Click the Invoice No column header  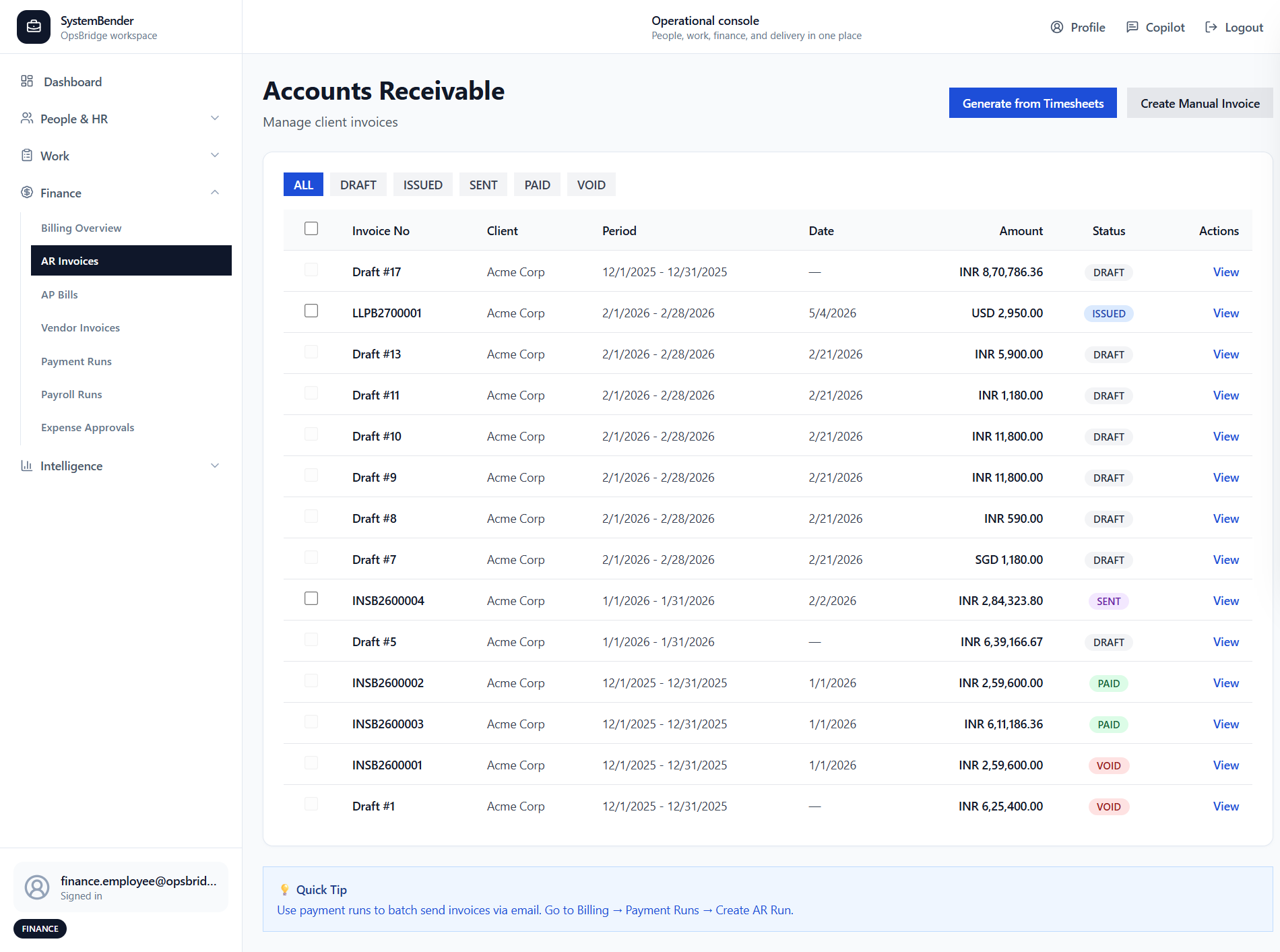pos(381,231)
